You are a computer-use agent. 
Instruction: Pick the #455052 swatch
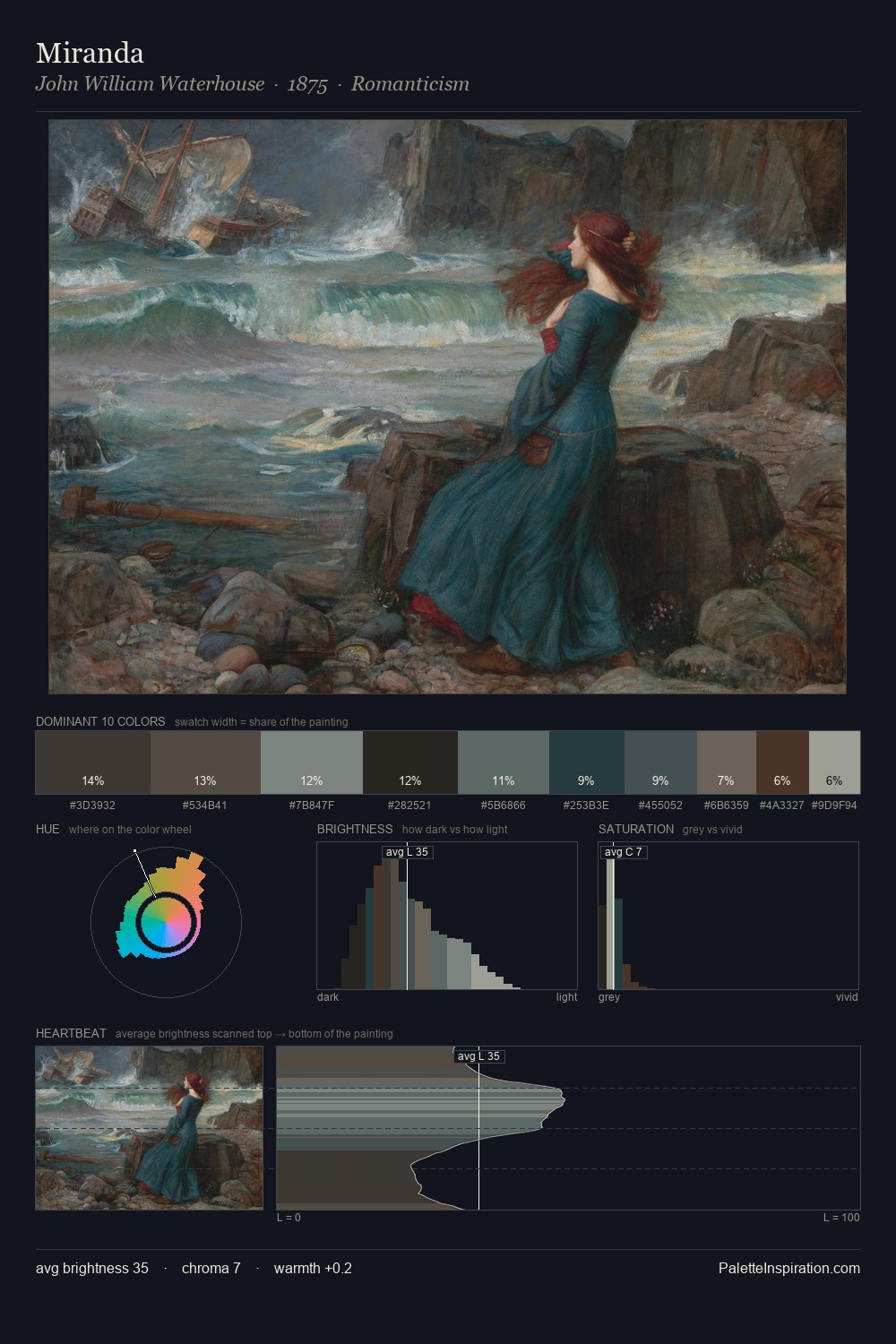[660, 762]
